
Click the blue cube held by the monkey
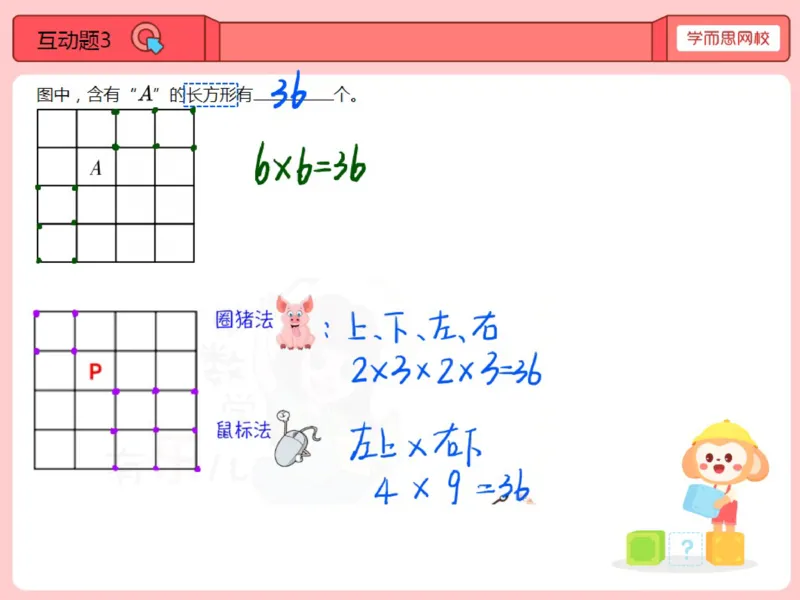click(x=703, y=501)
